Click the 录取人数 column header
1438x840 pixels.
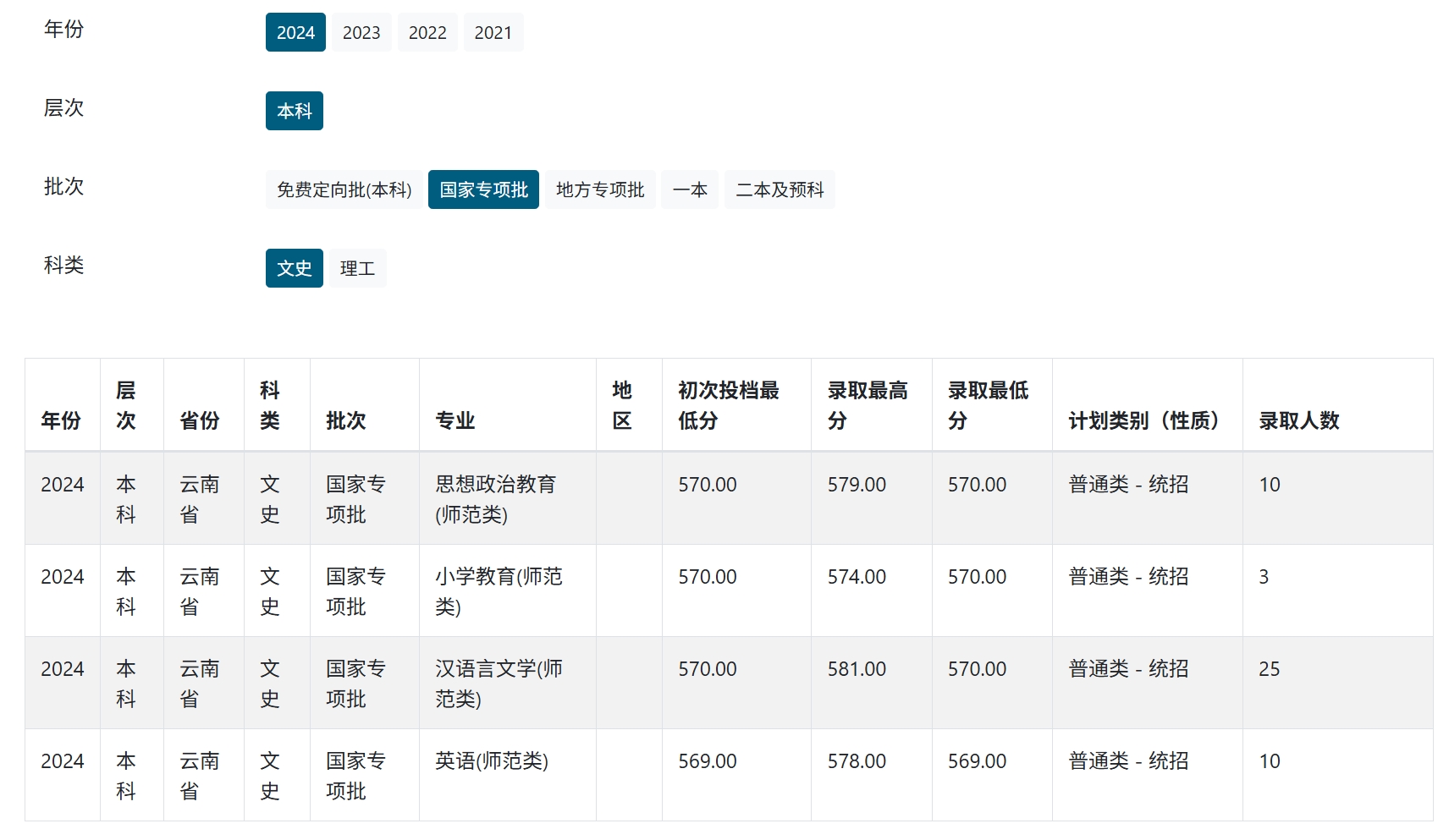[1299, 420]
